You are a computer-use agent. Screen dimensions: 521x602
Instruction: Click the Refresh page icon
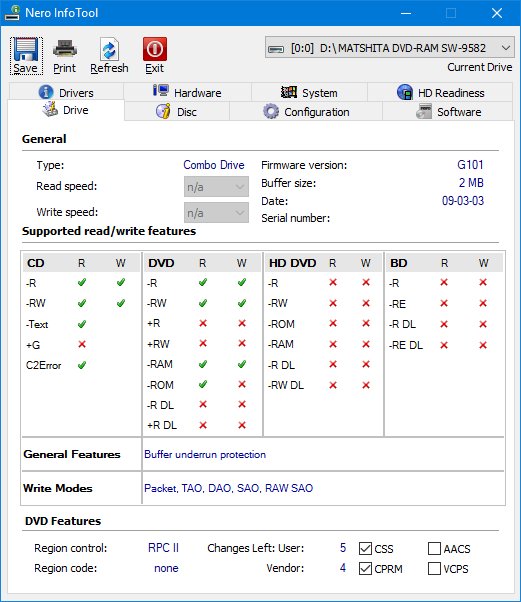point(109,49)
